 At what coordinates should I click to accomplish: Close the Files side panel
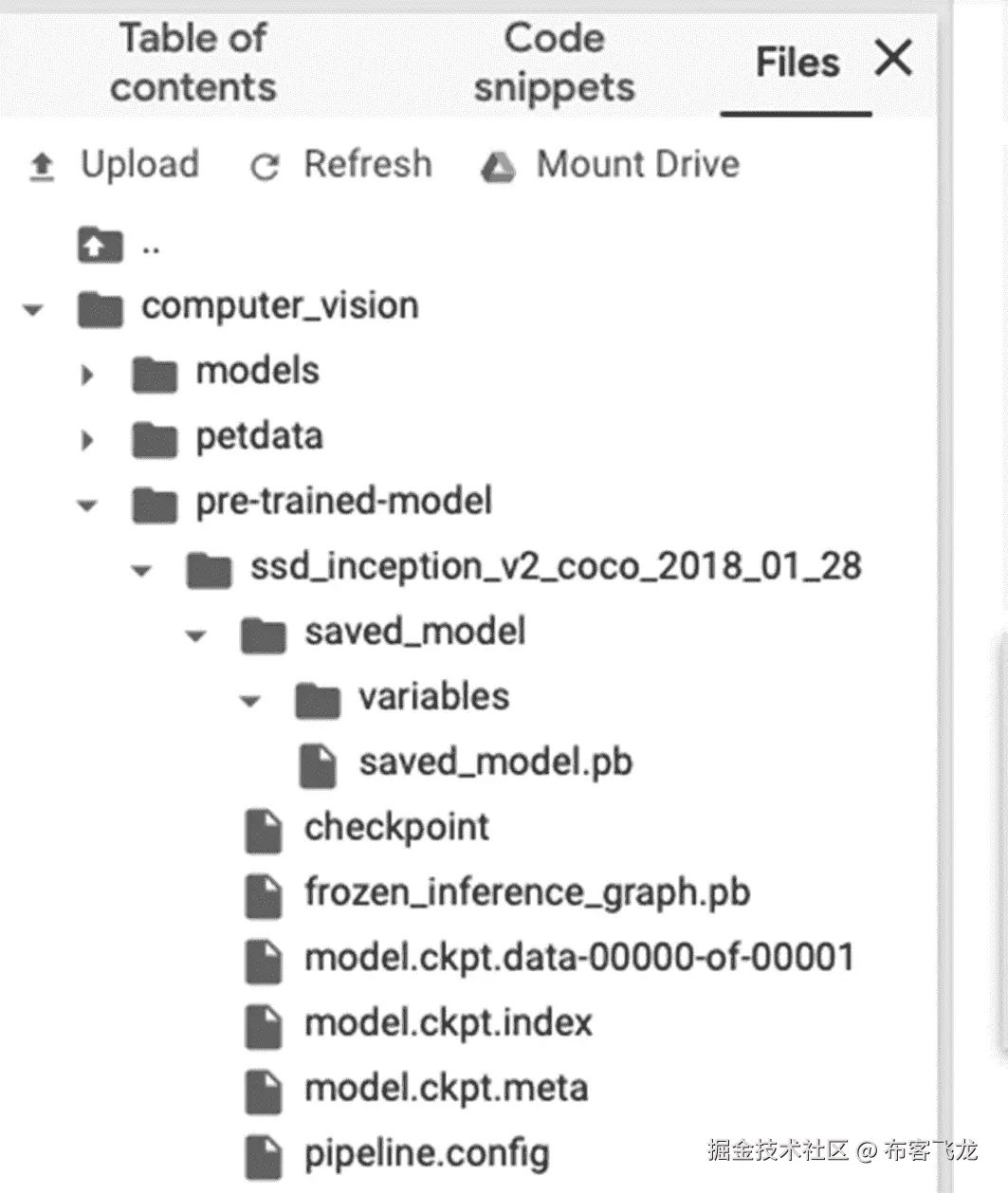(893, 59)
